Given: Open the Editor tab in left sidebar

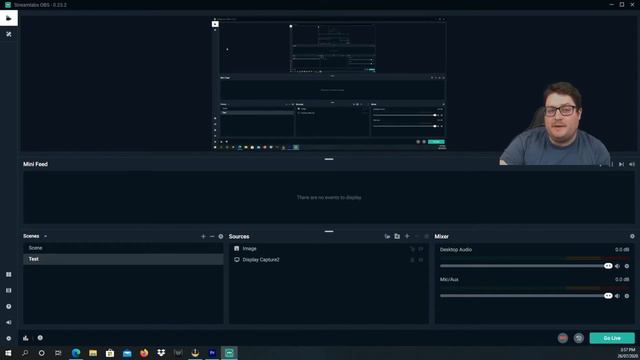Looking at the screenshot, I should click(x=9, y=18).
